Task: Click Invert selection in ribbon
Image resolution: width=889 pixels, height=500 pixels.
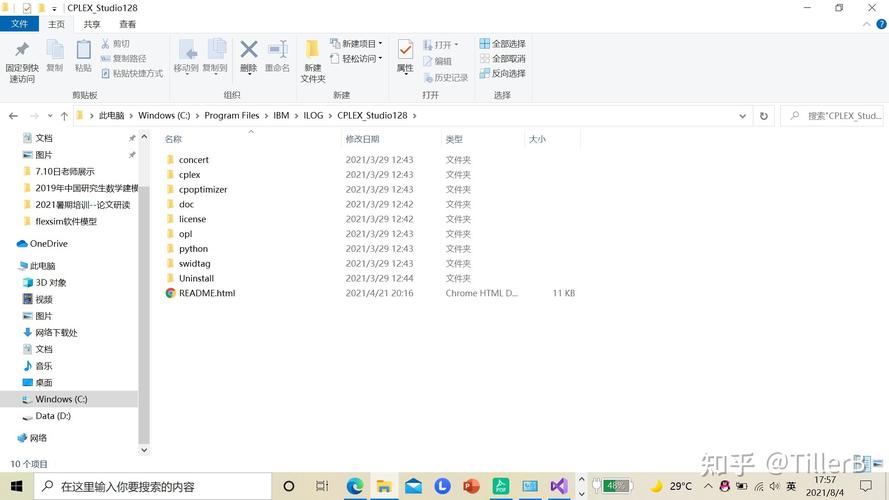Action: (502, 73)
